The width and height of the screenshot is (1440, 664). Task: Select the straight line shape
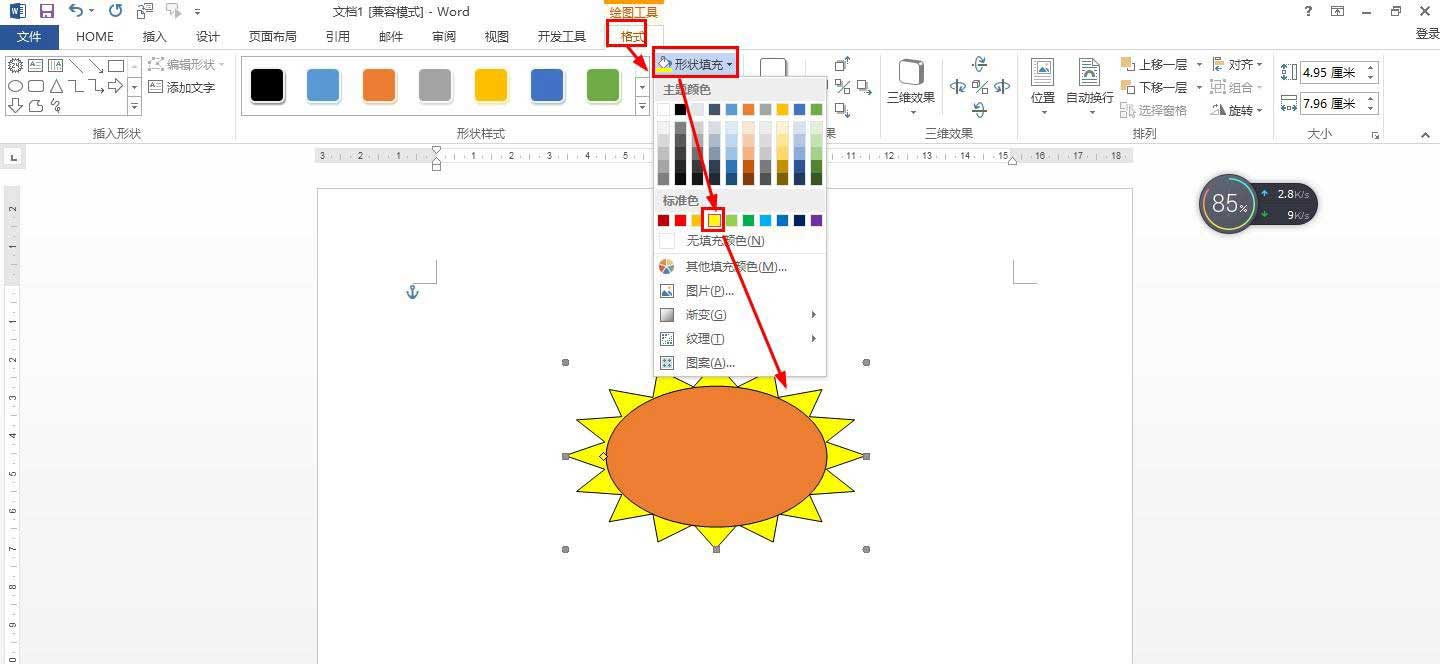coord(75,66)
